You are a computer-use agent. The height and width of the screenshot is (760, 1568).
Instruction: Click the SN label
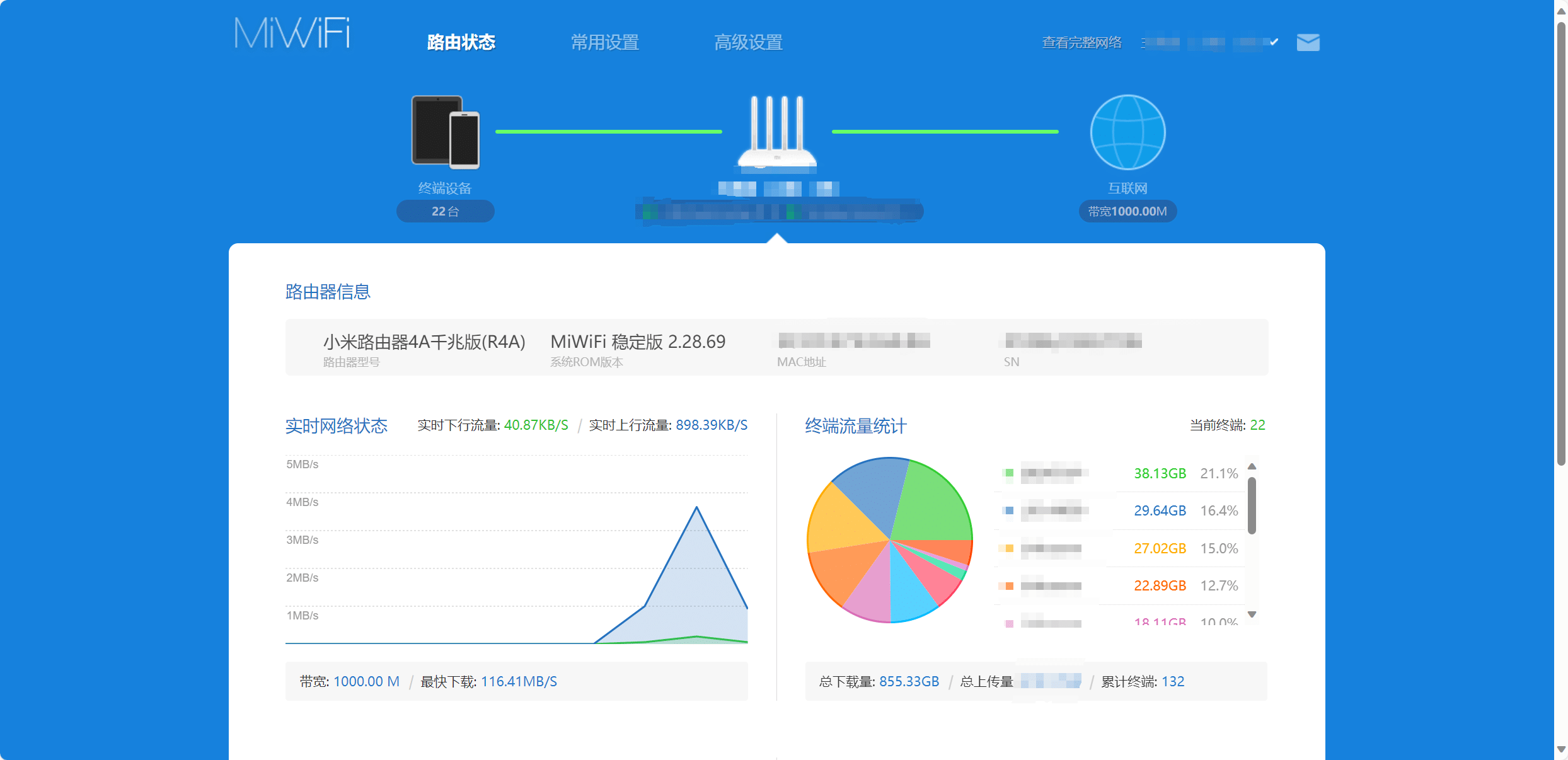pyautogui.click(x=1011, y=362)
